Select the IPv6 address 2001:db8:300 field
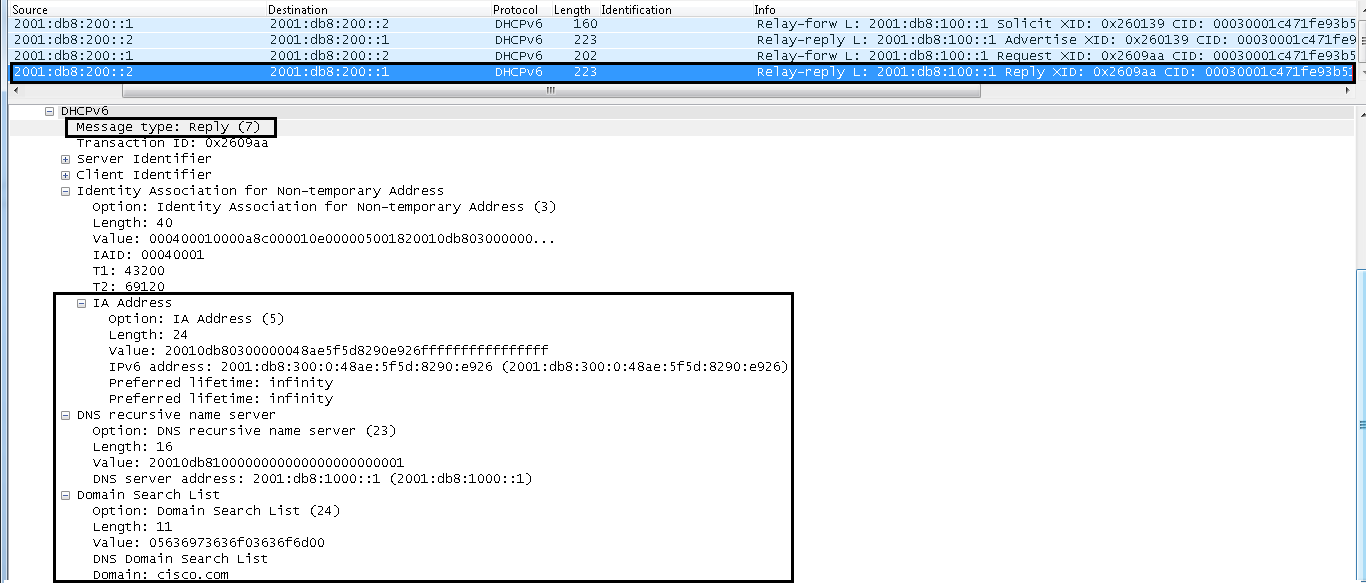Screen dimensions: 1366x583 (x=448, y=367)
